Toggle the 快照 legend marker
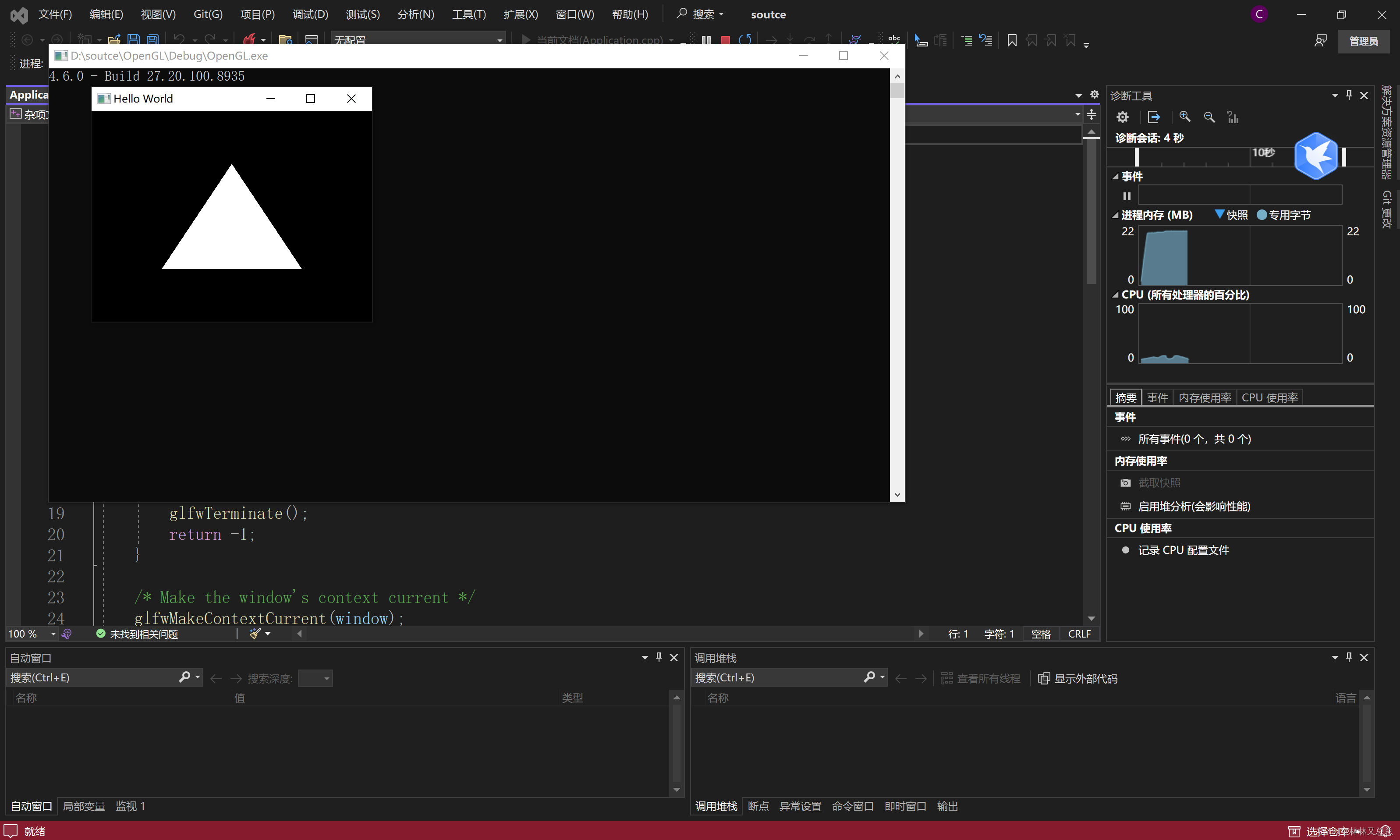 pos(1219,215)
